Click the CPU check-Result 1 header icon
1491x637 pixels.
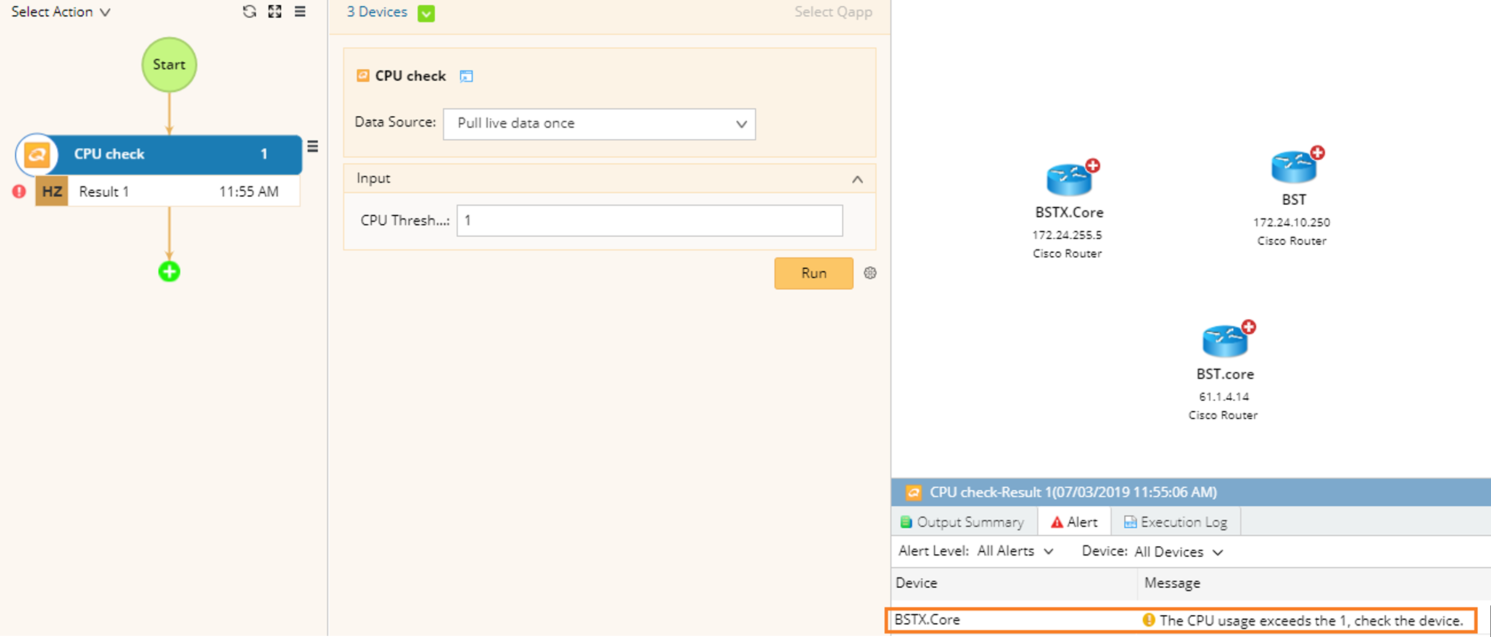913,492
